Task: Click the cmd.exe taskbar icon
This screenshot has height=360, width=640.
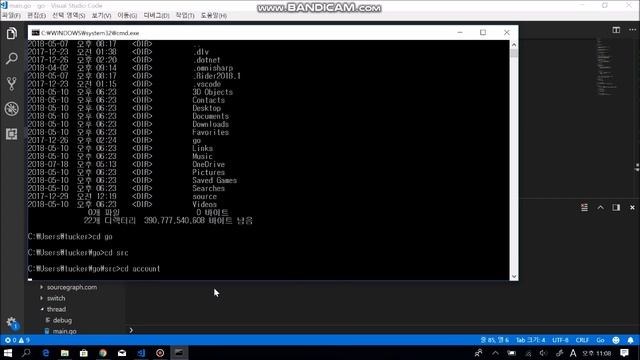Action: 179,353
